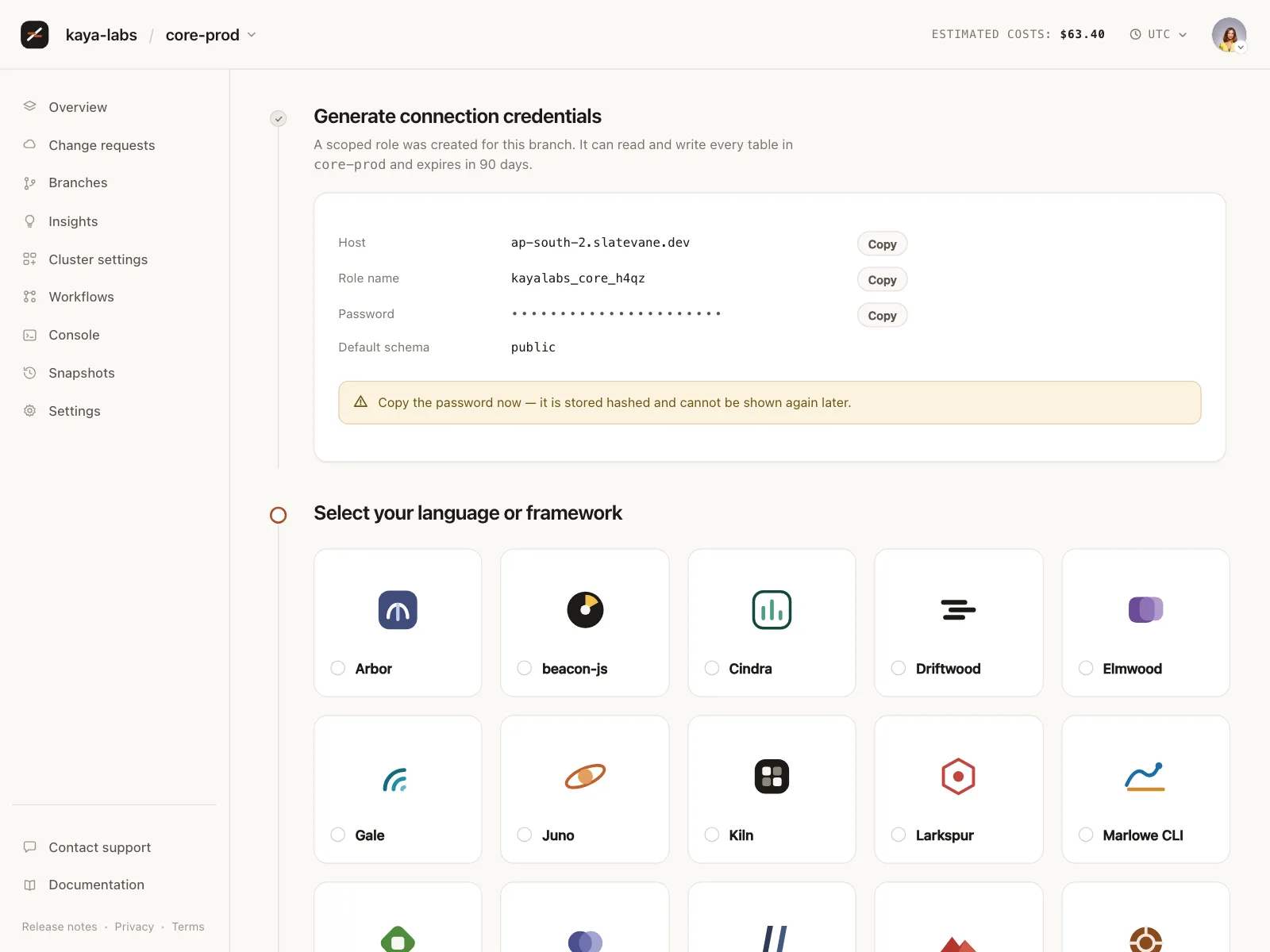The height and width of the screenshot is (952, 1270).
Task: Copy the Host value
Action: pos(882,244)
